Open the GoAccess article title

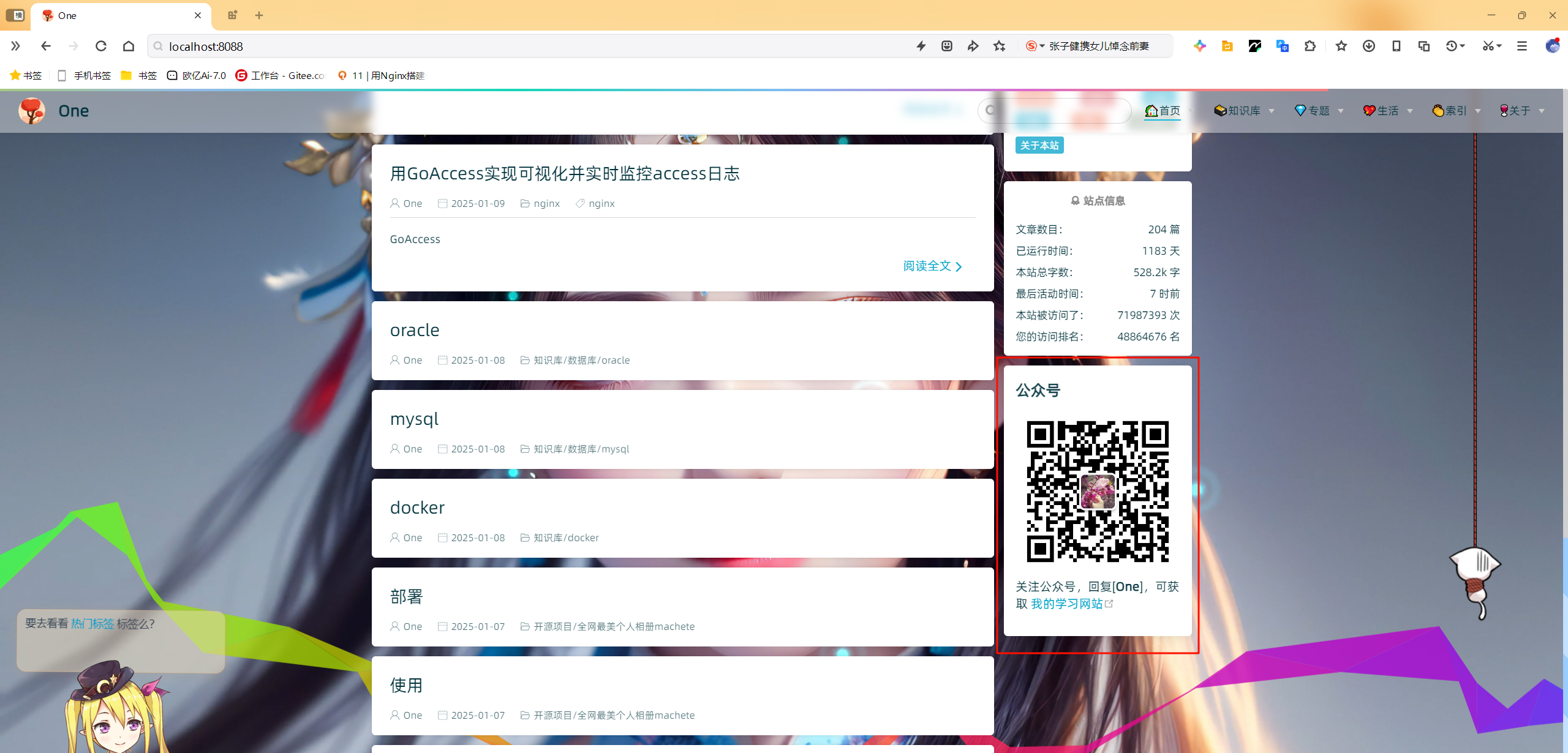click(x=565, y=173)
